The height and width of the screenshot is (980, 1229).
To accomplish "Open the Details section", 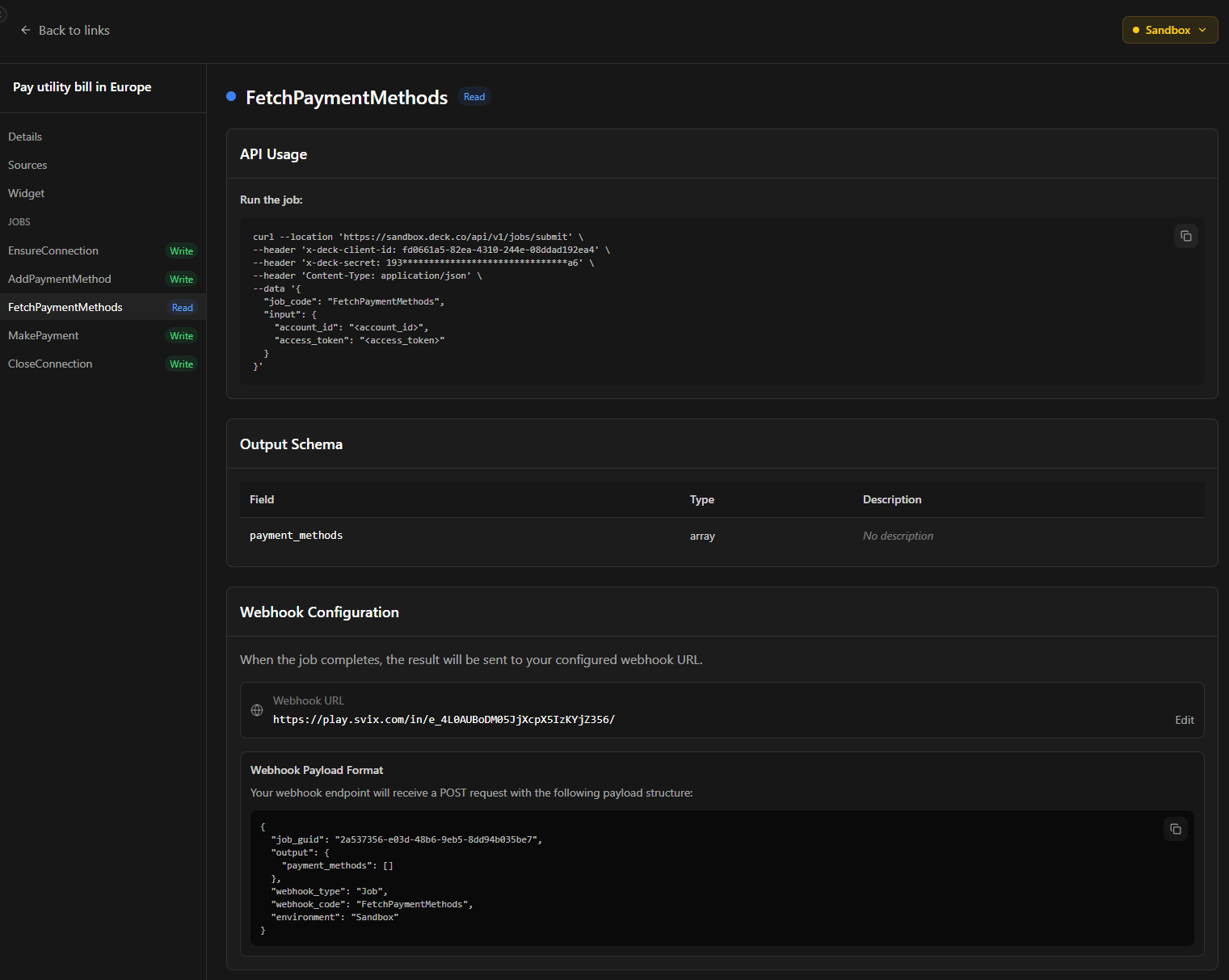I will (x=25, y=137).
